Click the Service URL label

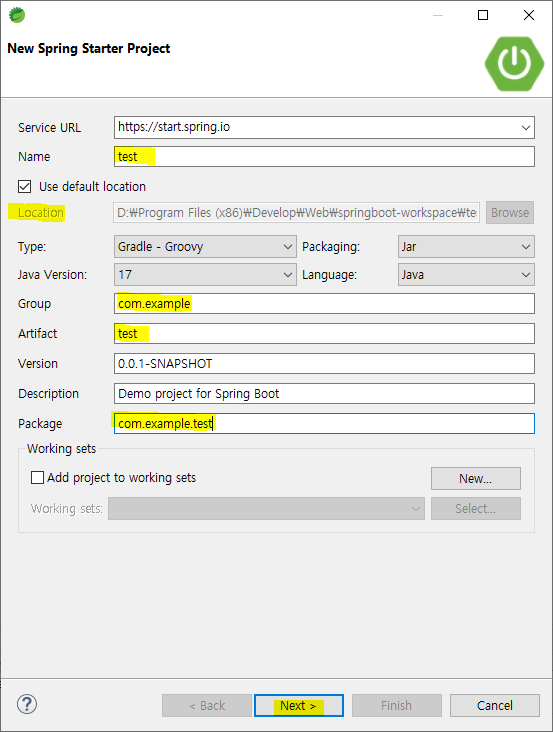point(49,127)
